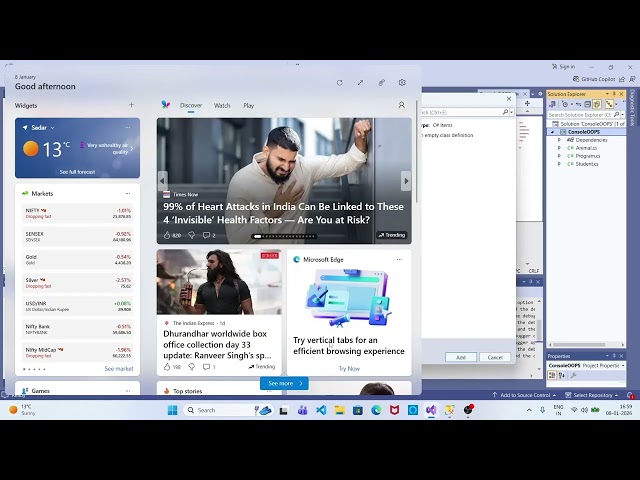
Task: Show hidden system tray icons
Action: coord(529,410)
